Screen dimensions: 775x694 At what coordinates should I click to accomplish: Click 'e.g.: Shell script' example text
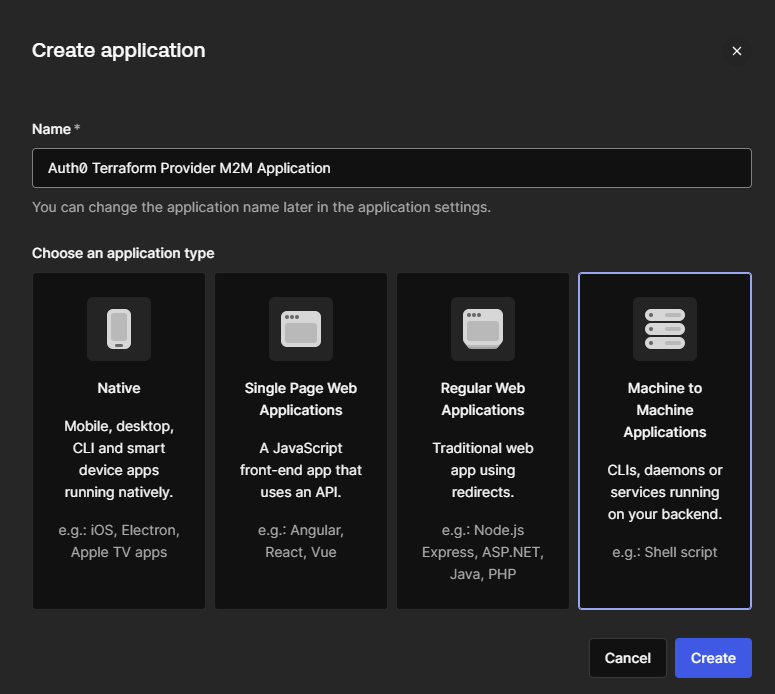coord(665,552)
